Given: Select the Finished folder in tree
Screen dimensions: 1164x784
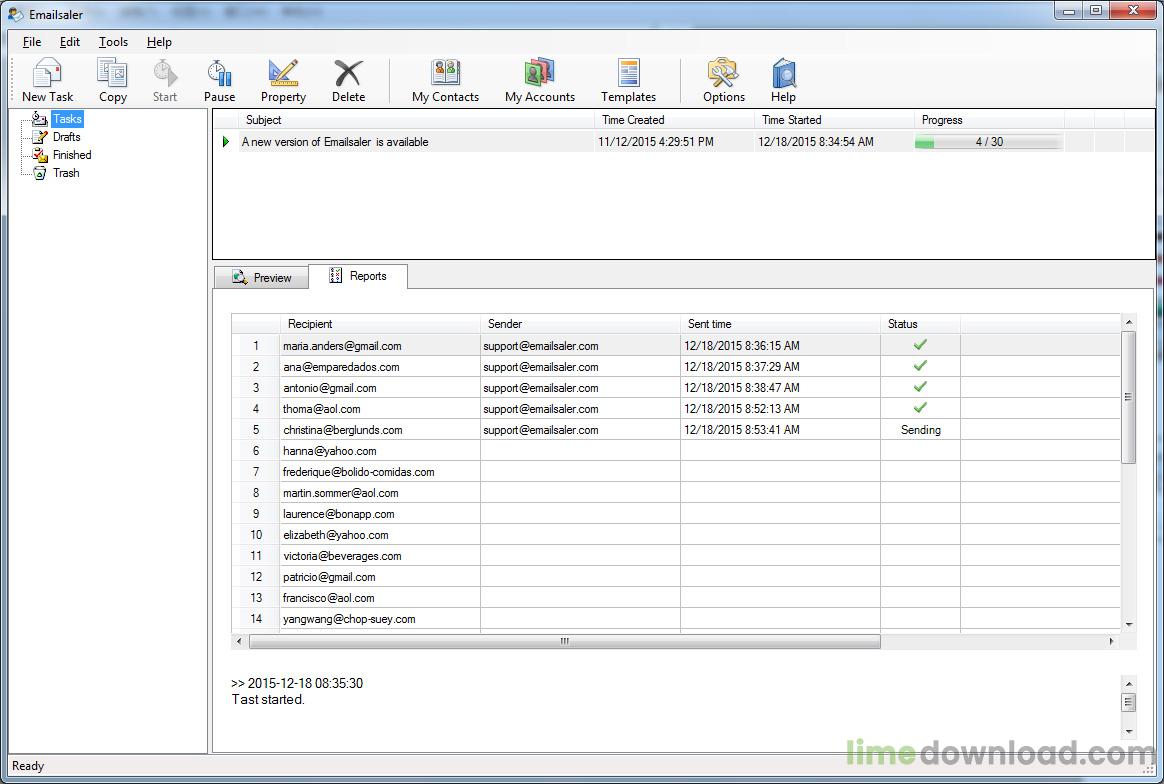Looking at the screenshot, I should pos(72,154).
